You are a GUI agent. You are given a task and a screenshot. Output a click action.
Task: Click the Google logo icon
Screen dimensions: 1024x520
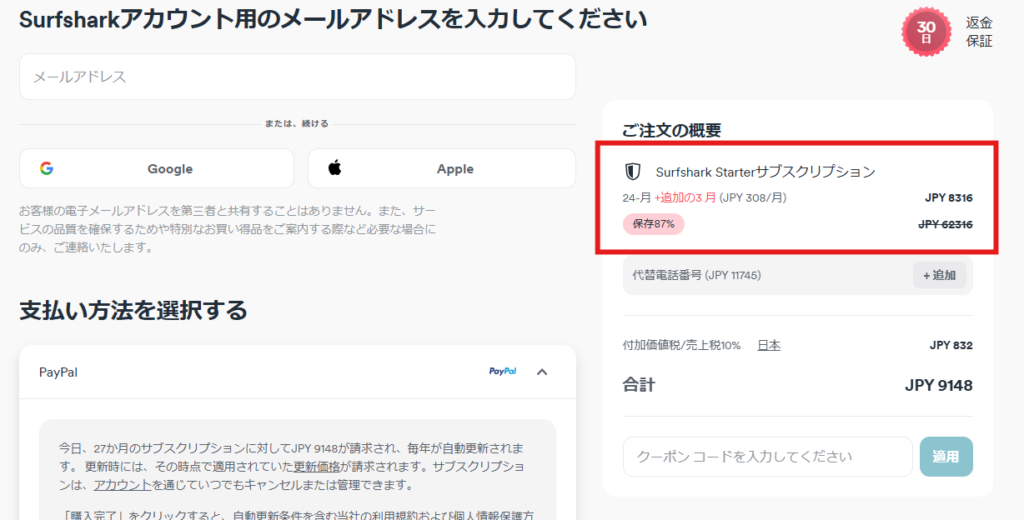46,169
